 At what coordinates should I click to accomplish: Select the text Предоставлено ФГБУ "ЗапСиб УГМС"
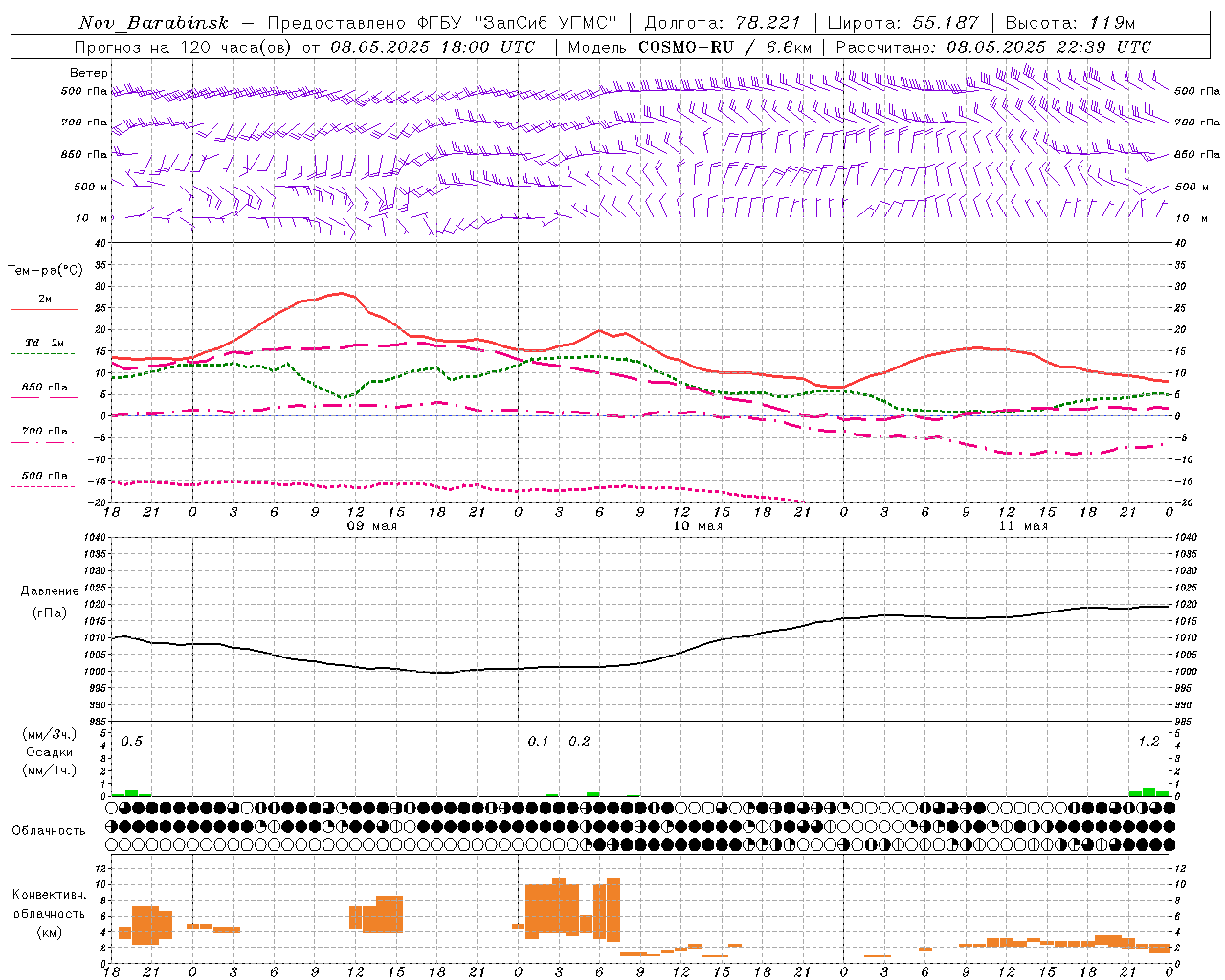click(x=442, y=23)
